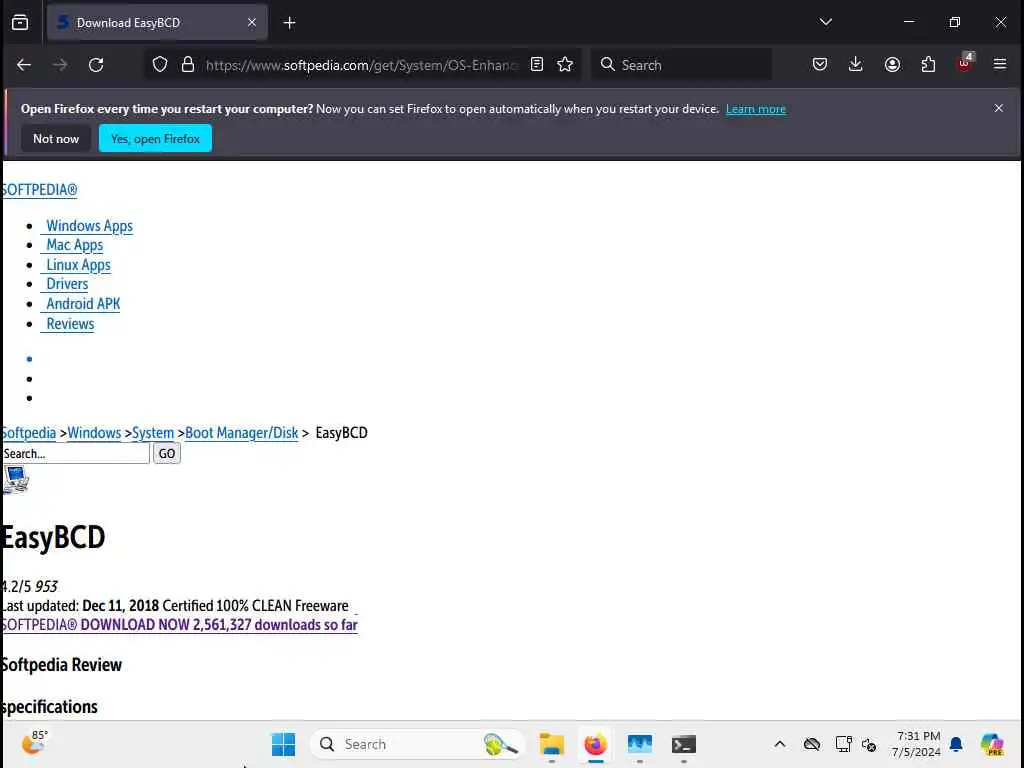This screenshot has height=768, width=1024.
Task: Open the Learn more link
Action: tap(756, 109)
